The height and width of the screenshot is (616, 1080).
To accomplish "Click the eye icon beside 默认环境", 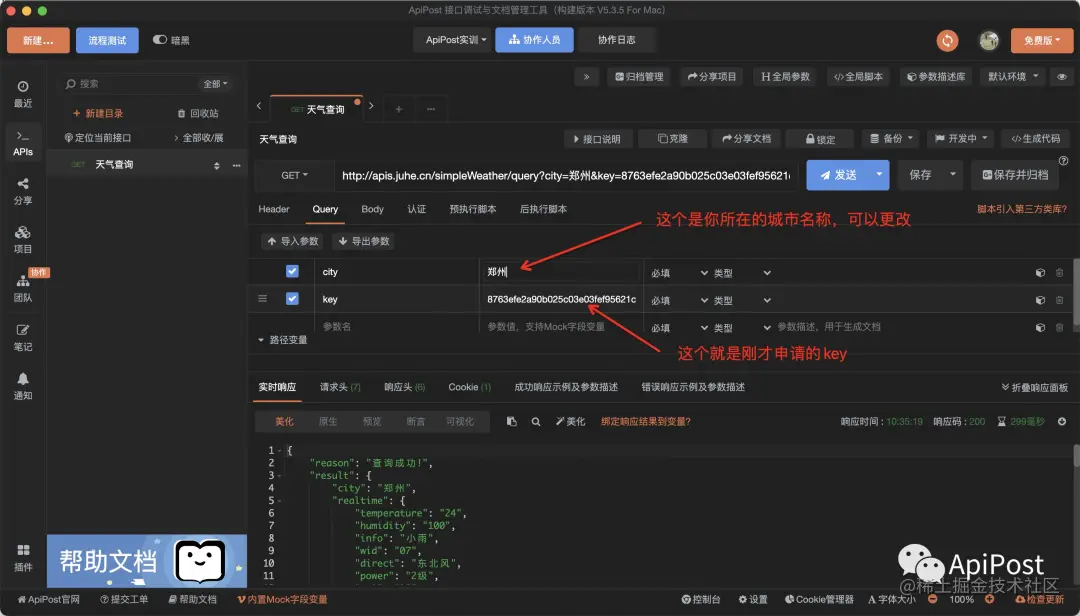I will [1062, 76].
